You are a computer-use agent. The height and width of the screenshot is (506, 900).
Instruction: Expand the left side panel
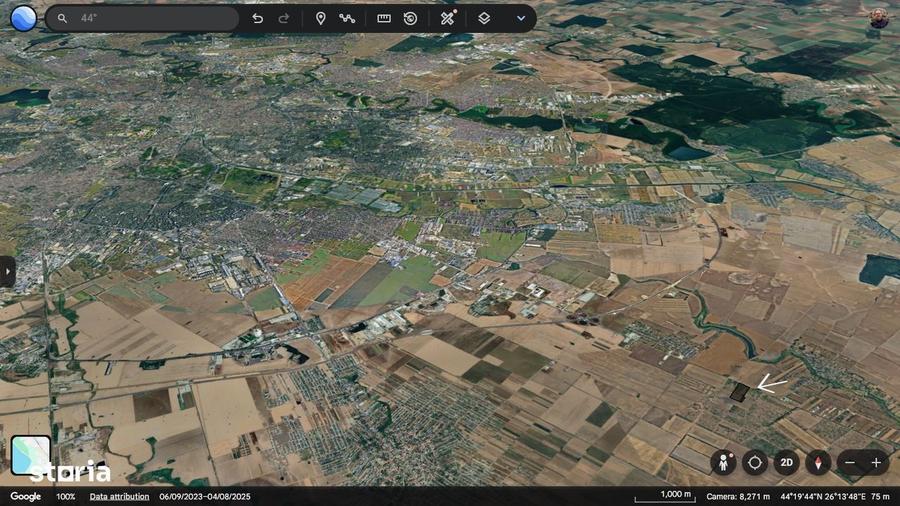pos(7,271)
